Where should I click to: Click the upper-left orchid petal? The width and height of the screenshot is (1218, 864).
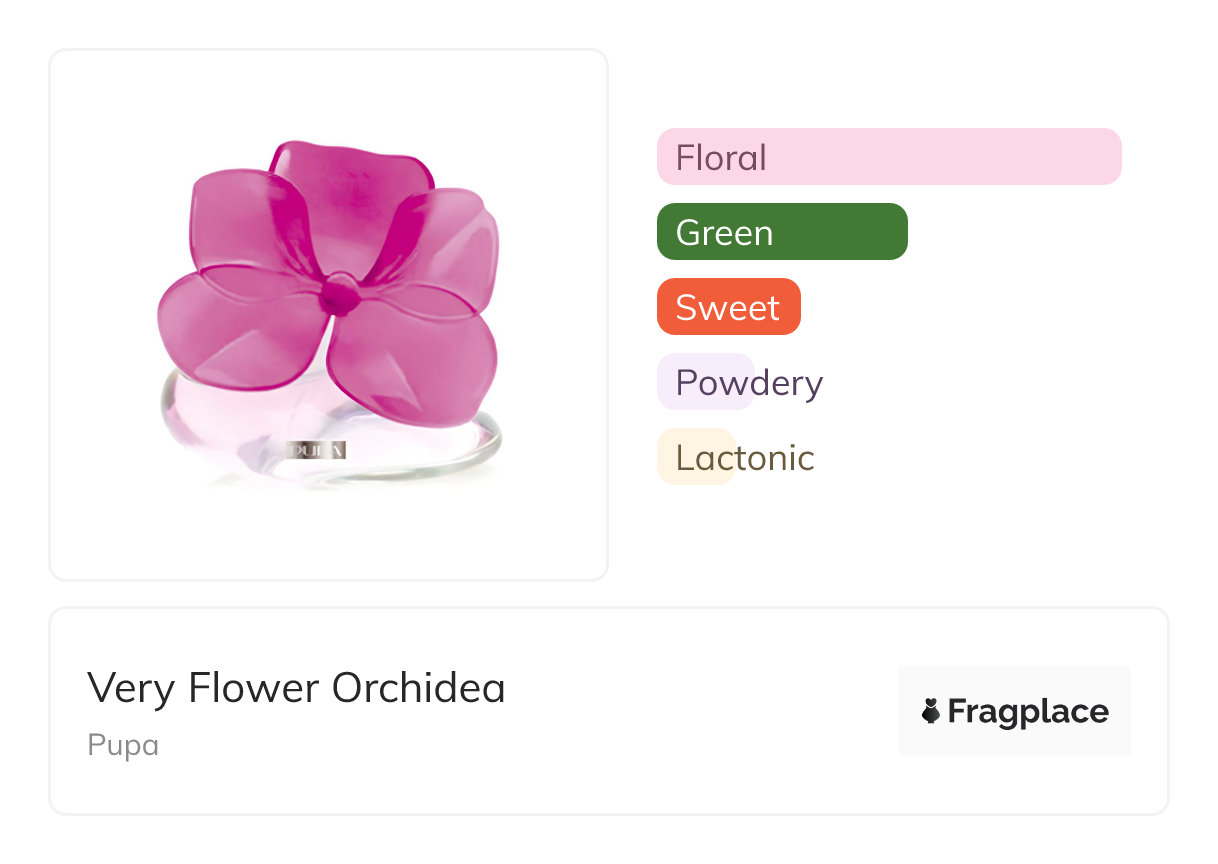point(240,220)
